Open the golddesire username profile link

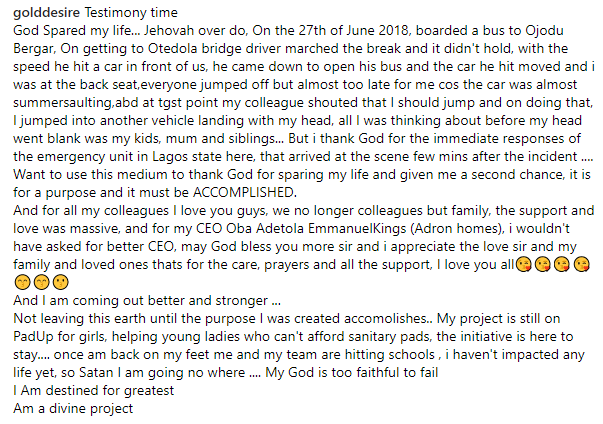pos(47,12)
